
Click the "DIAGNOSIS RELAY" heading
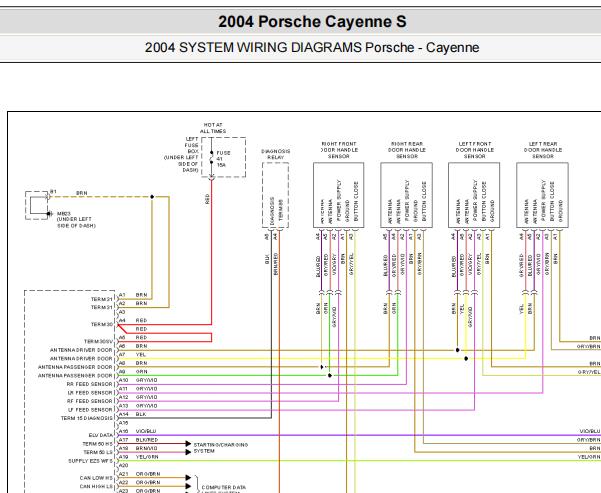pyautogui.click(x=276, y=154)
